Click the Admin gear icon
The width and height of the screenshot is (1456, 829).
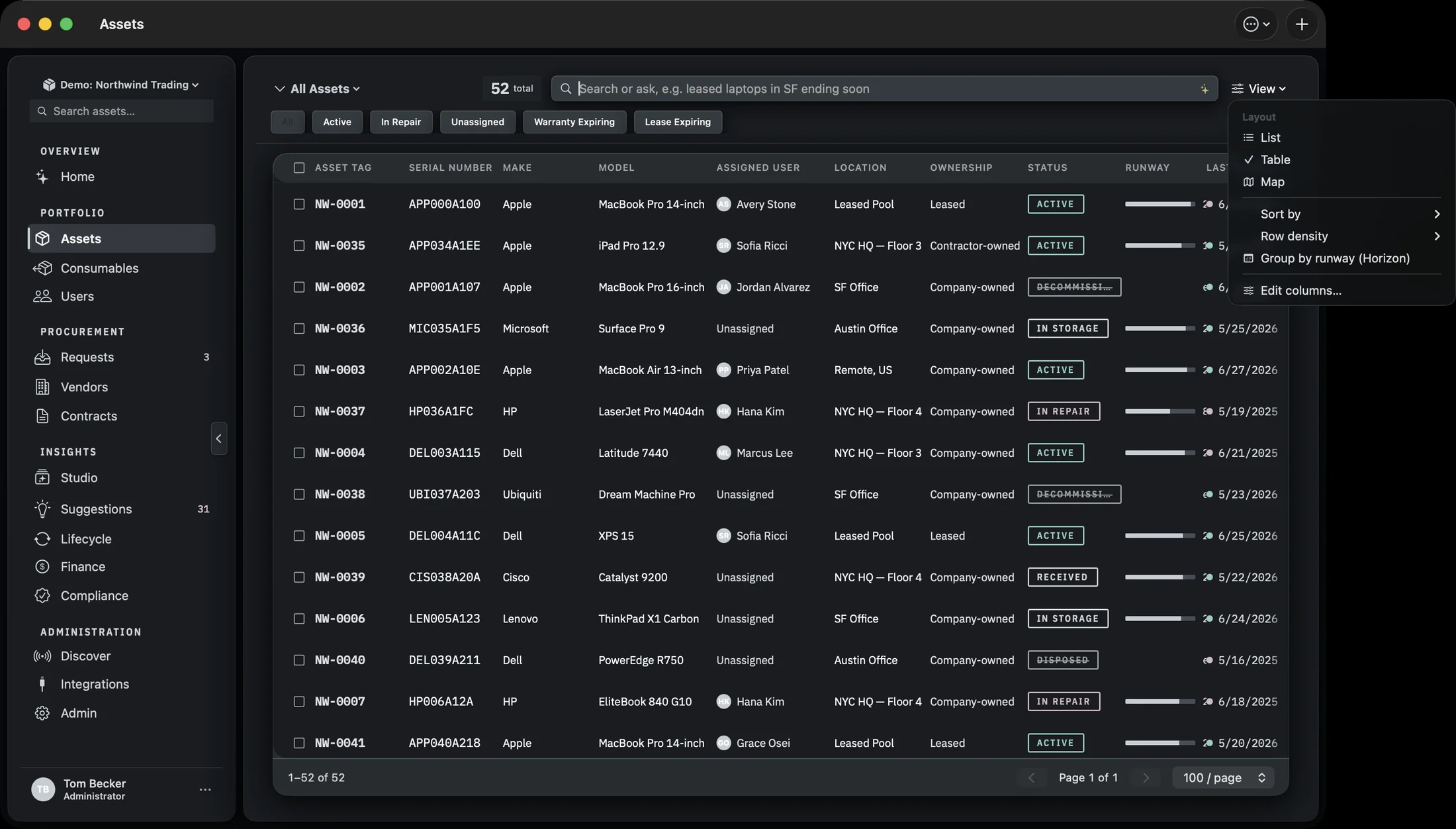(42, 713)
